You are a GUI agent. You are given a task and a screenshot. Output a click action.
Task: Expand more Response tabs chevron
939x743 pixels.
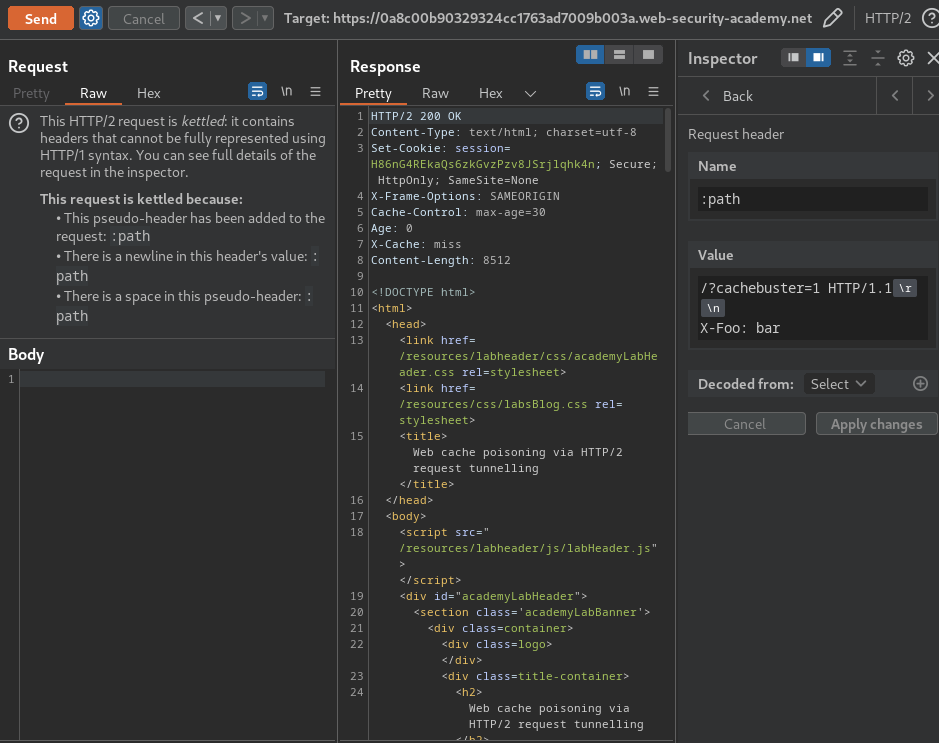531,94
